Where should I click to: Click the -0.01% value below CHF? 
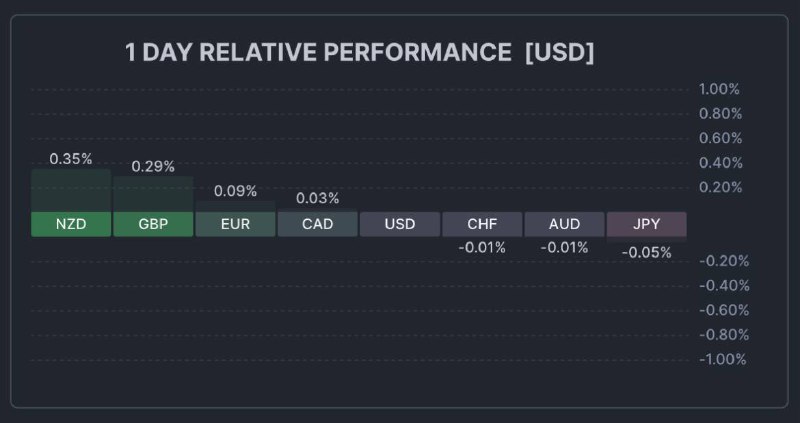point(482,247)
